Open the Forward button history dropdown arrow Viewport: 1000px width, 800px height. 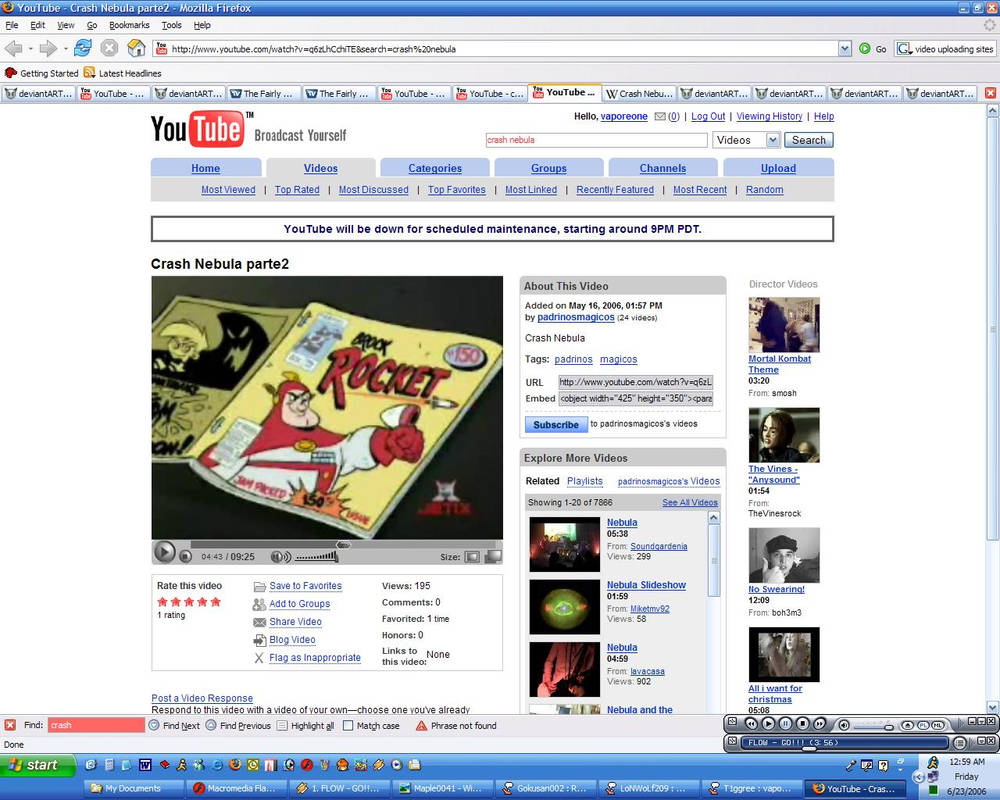pyautogui.click(x=65, y=48)
